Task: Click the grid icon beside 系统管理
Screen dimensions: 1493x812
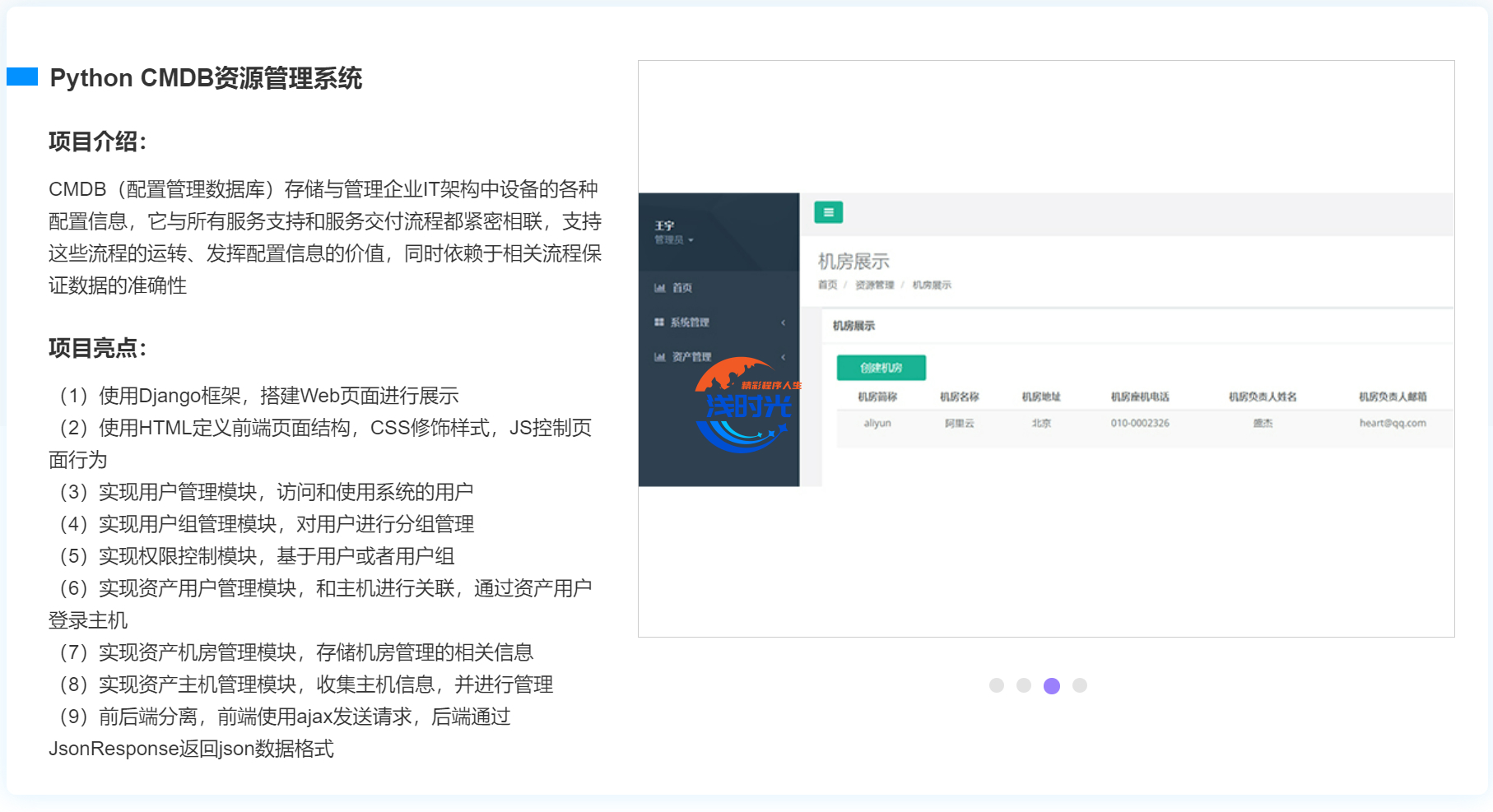Action: 659,322
